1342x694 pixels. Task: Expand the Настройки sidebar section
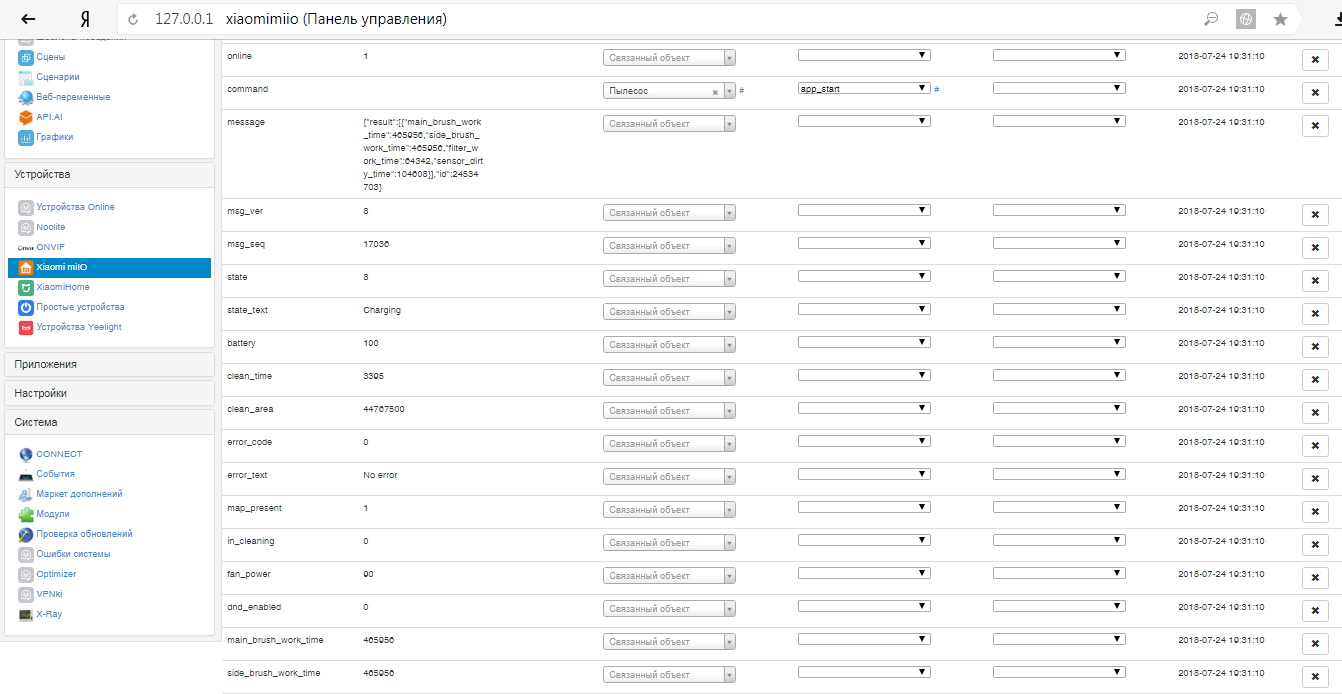coord(109,393)
